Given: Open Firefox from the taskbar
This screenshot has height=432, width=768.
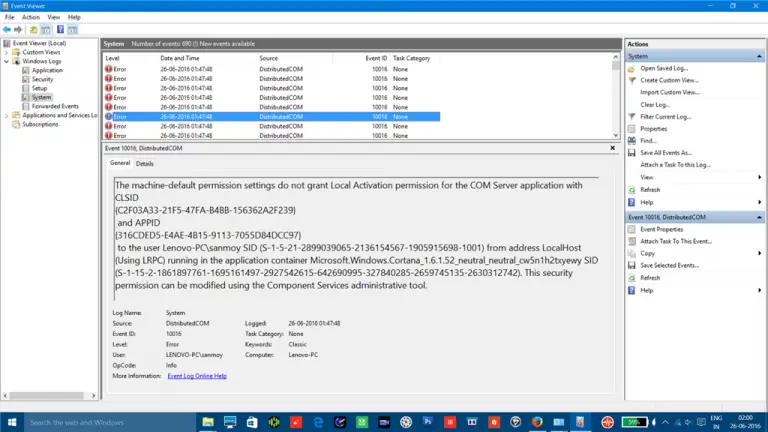Looking at the screenshot, I should click(x=537, y=422).
